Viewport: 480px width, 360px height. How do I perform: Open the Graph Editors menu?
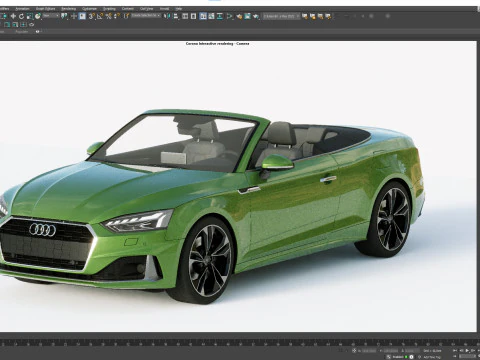(x=45, y=9)
